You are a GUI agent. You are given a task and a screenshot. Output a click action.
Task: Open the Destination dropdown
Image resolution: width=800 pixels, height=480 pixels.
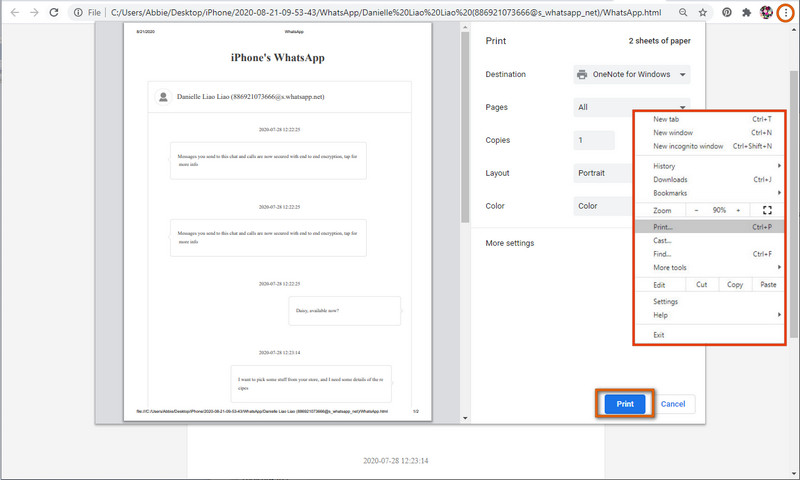632,74
